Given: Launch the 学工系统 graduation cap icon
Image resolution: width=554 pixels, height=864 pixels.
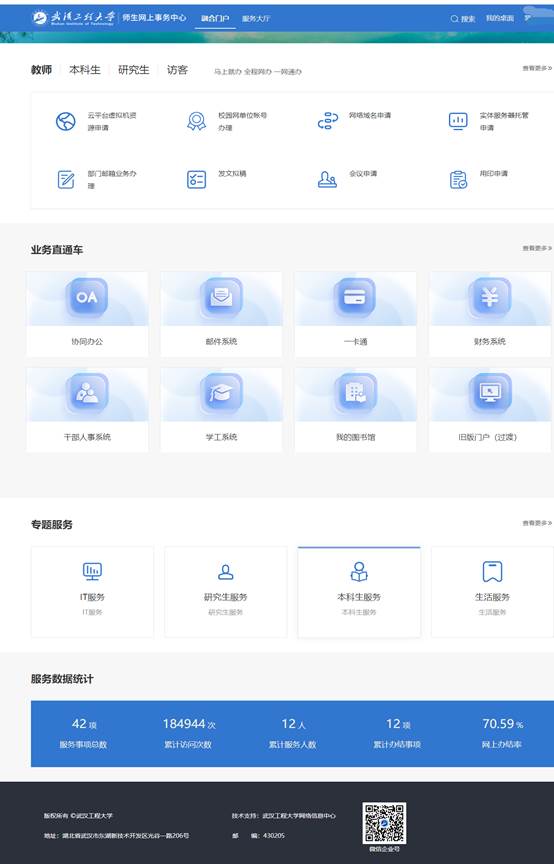Looking at the screenshot, I should (221, 393).
